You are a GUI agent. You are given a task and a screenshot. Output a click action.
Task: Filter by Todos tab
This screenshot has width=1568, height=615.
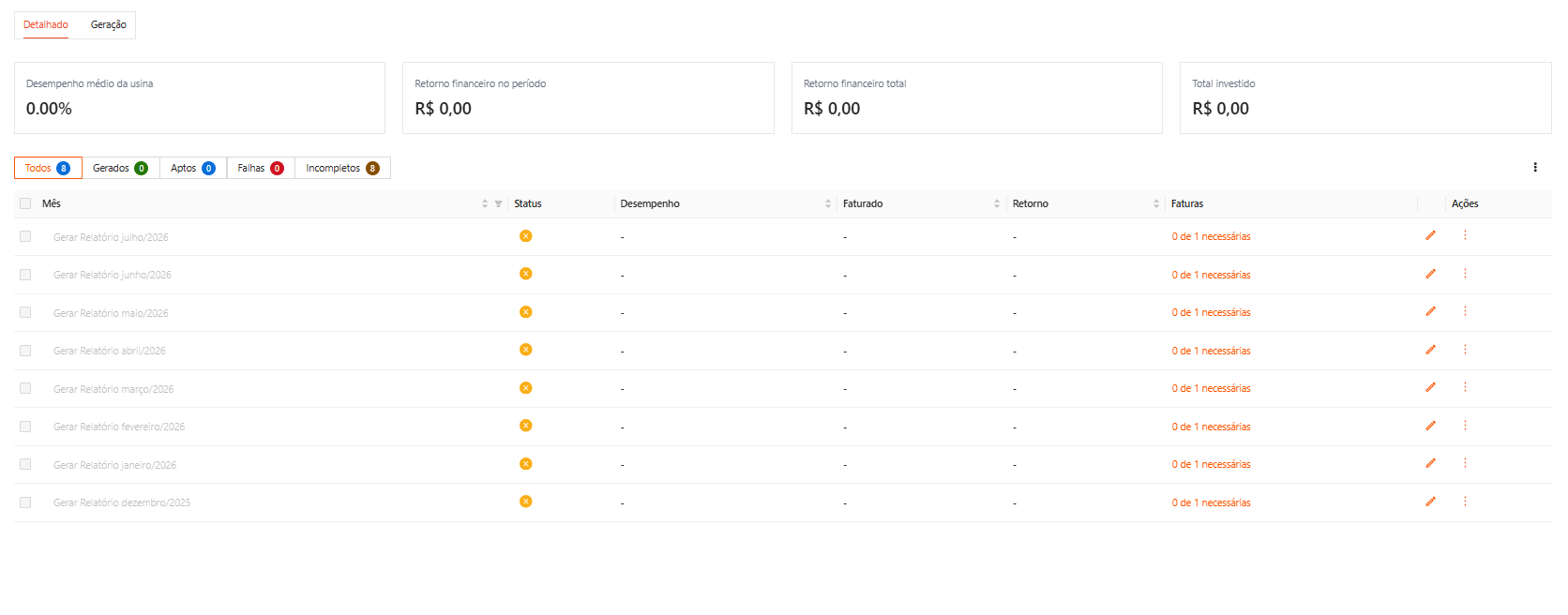[48, 168]
